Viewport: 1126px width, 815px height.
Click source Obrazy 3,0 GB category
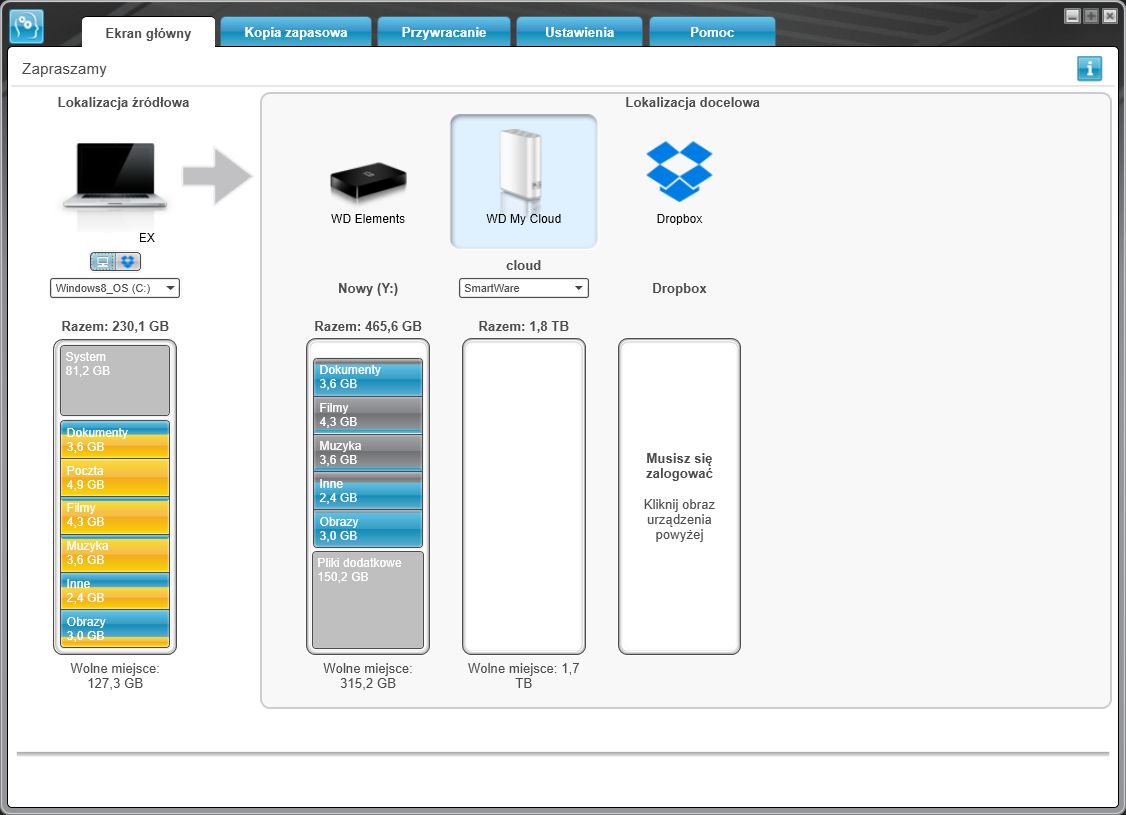coord(115,628)
